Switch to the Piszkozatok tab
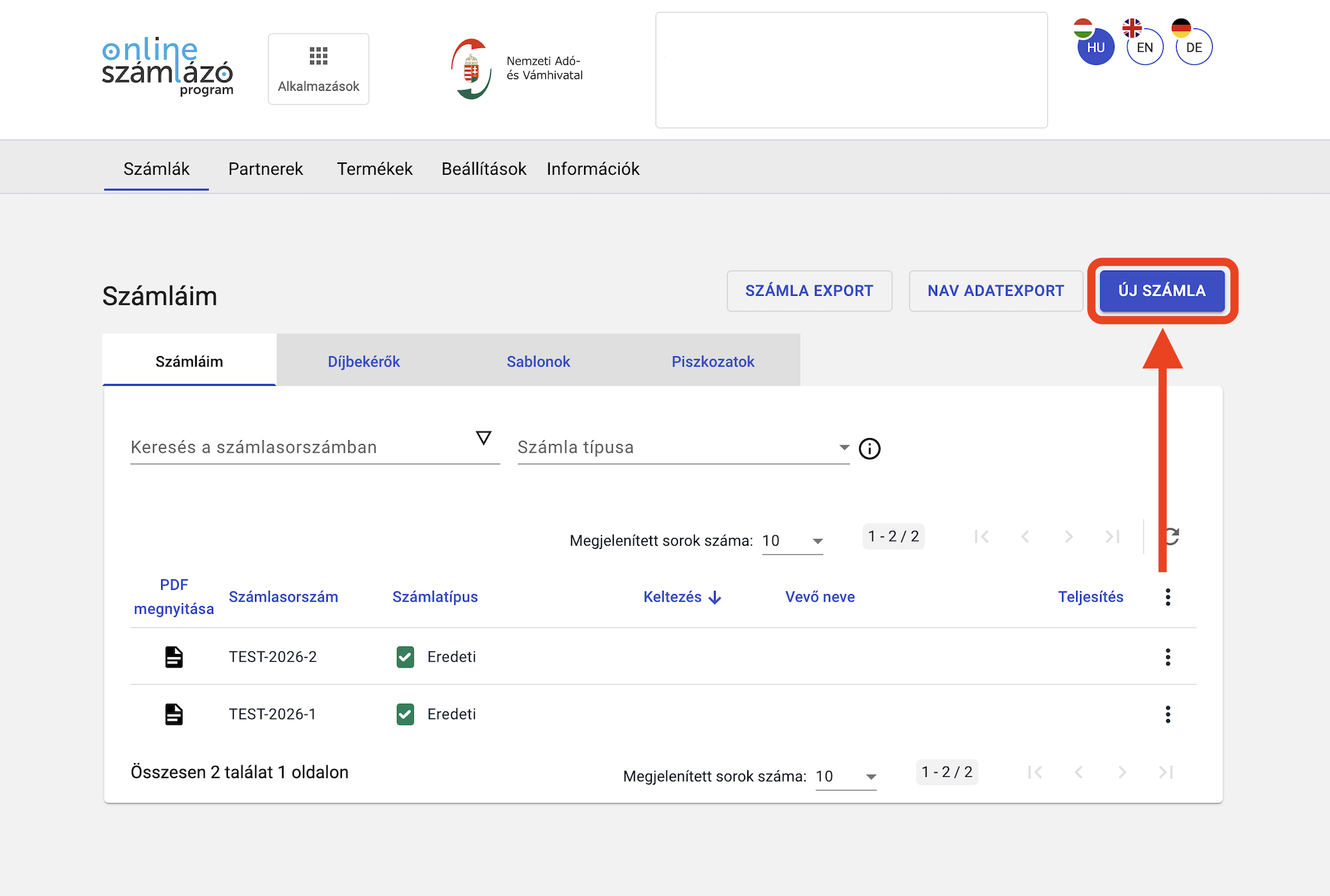The height and width of the screenshot is (896, 1330). 713,361
